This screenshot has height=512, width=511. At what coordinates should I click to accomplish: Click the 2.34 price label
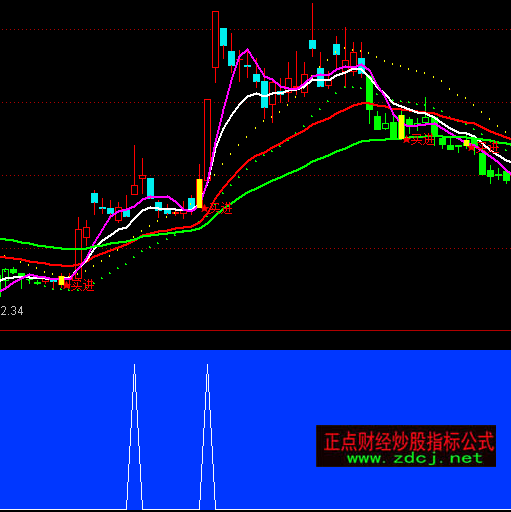coord(12,311)
